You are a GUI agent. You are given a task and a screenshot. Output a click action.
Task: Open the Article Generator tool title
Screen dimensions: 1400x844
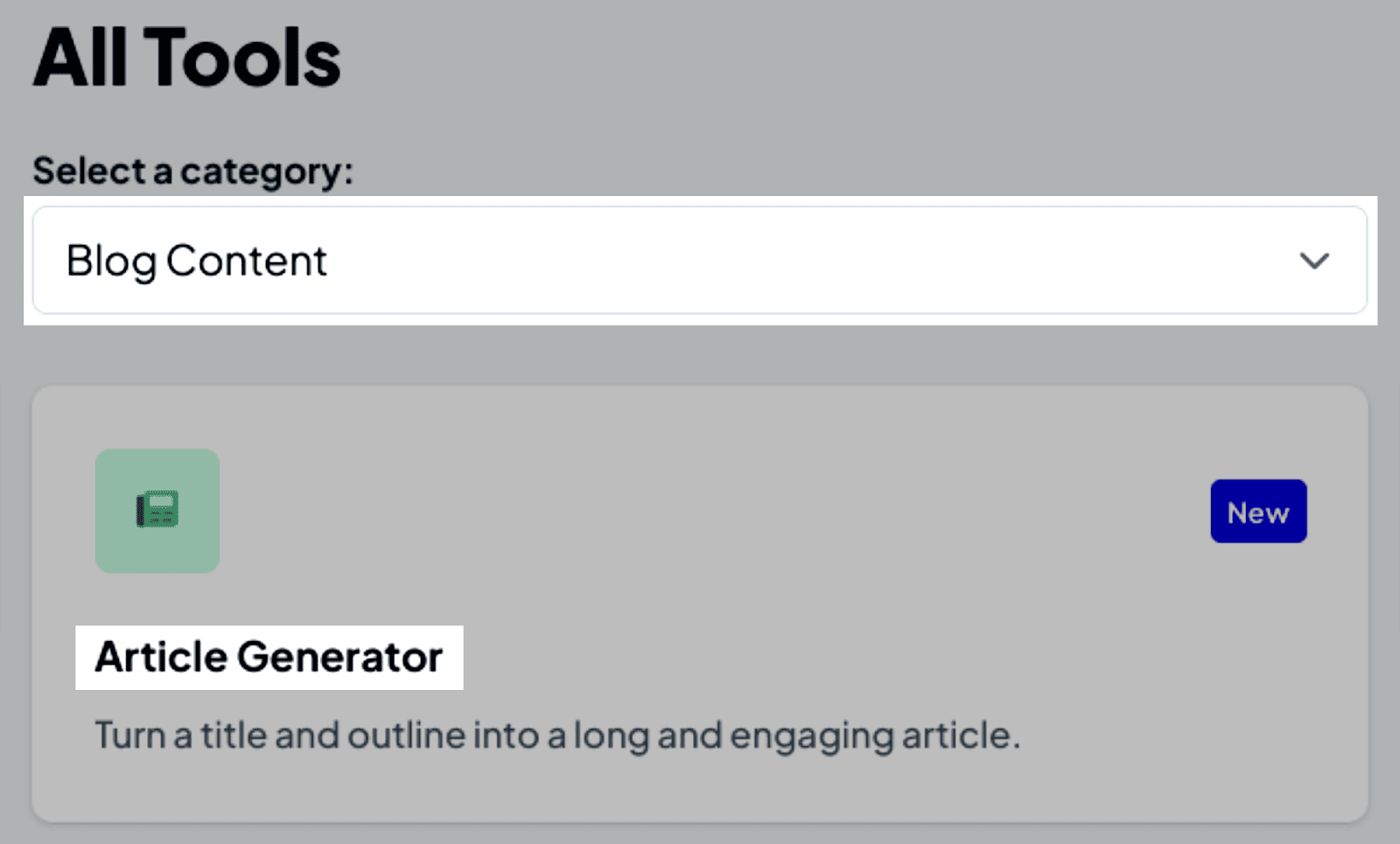[269, 658]
